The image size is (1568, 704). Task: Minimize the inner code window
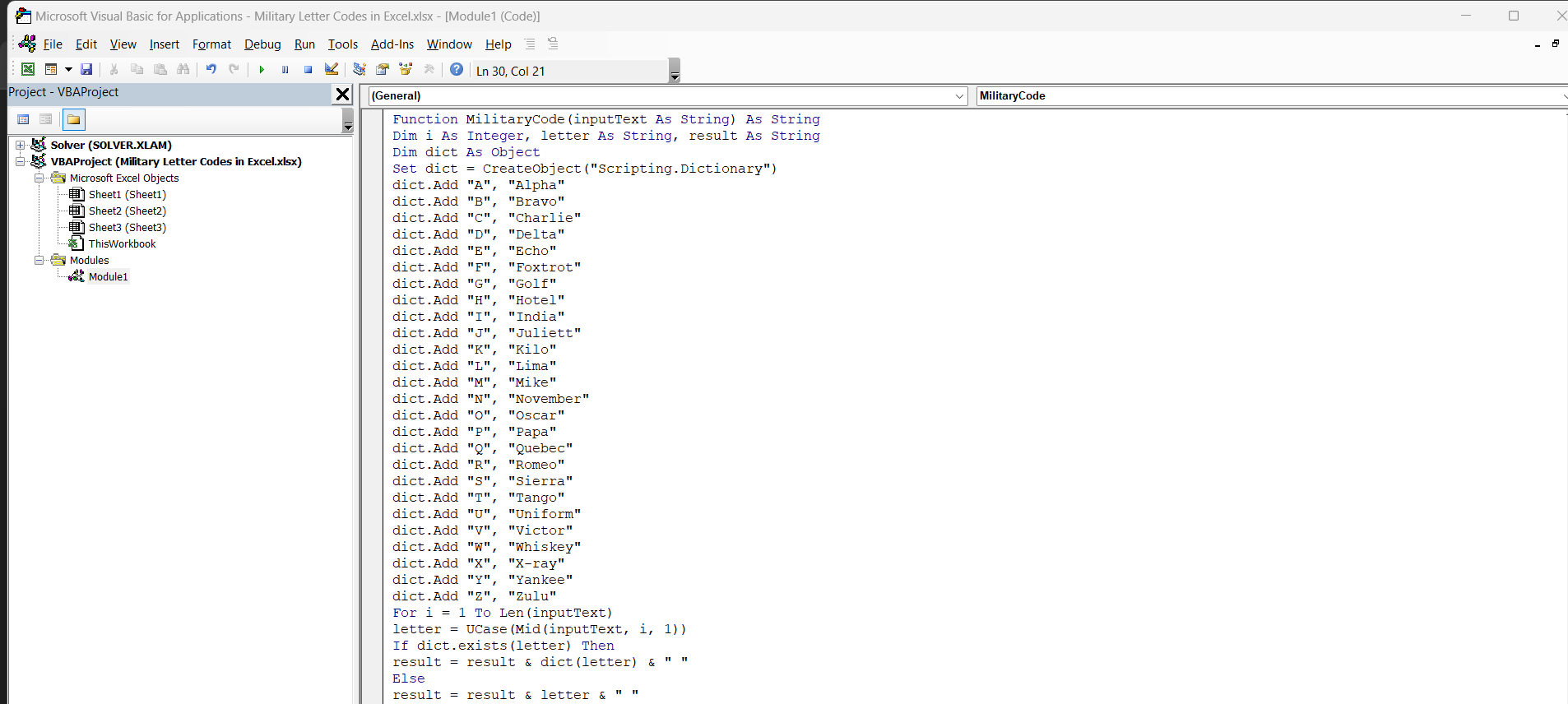point(1537,44)
